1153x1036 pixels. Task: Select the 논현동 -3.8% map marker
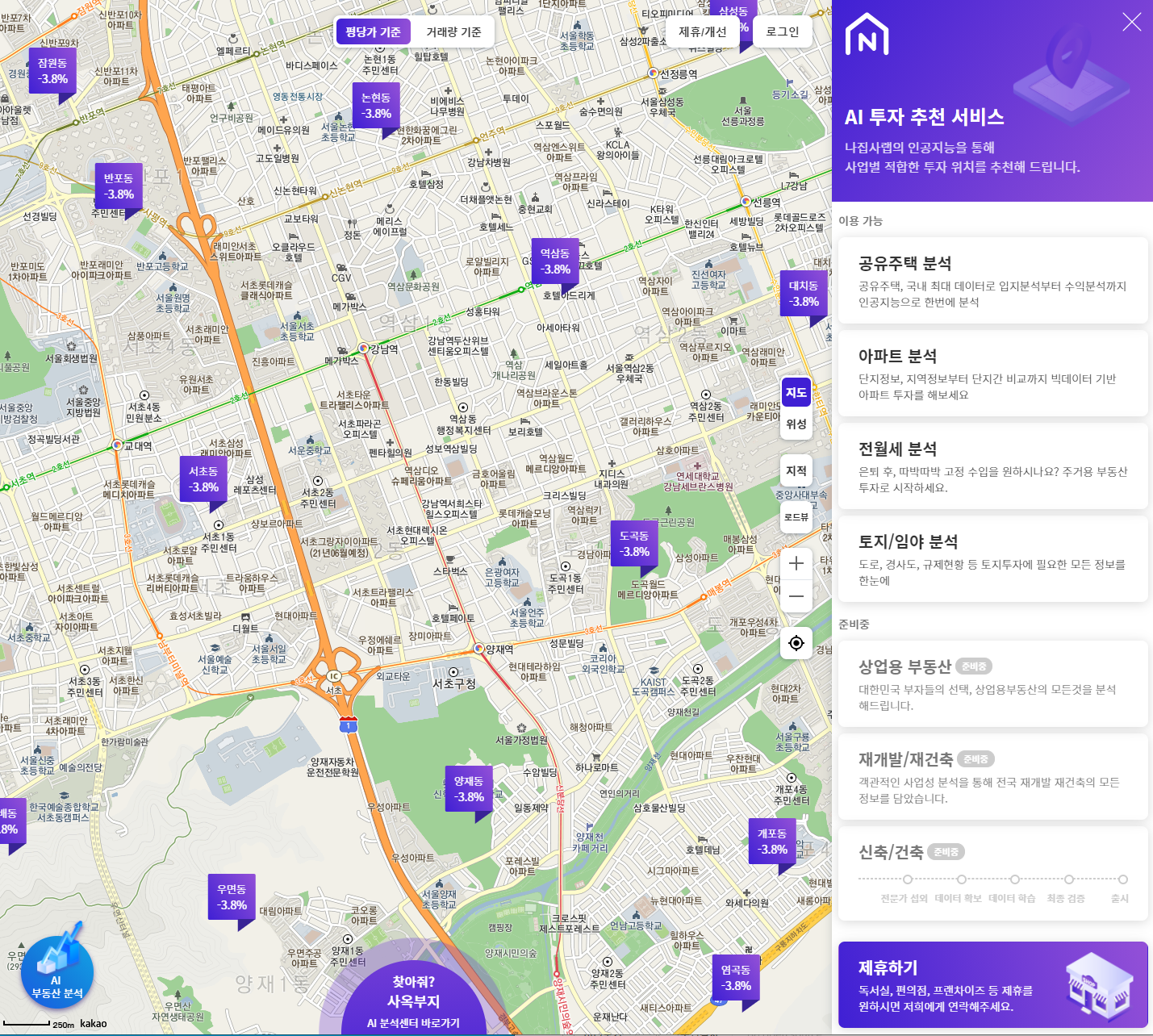[376, 106]
